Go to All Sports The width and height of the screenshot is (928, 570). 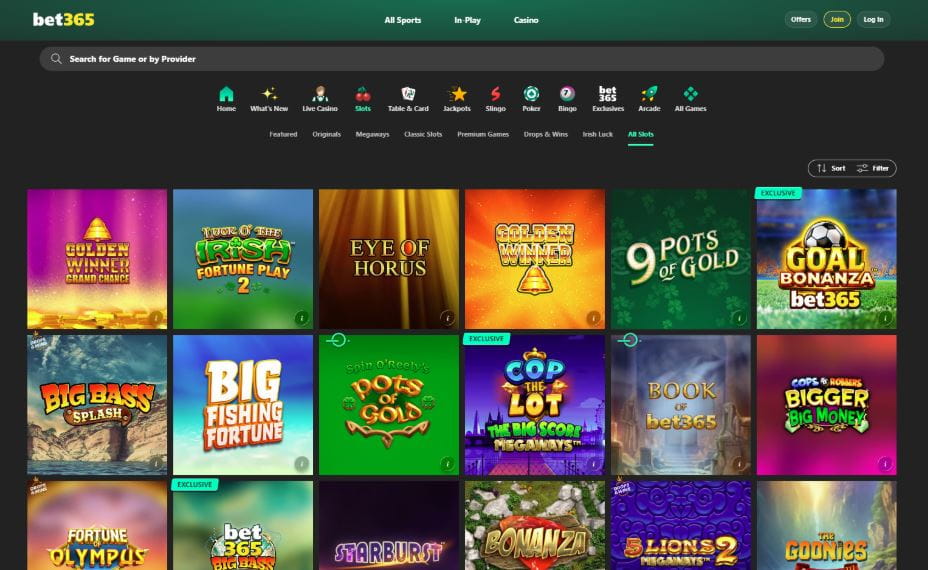pyautogui.click(x=402, y=20)
